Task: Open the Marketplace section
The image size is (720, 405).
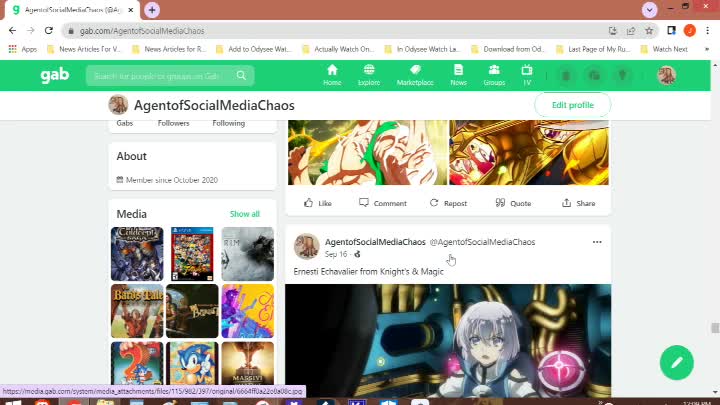Action: (x=415, y=75)
